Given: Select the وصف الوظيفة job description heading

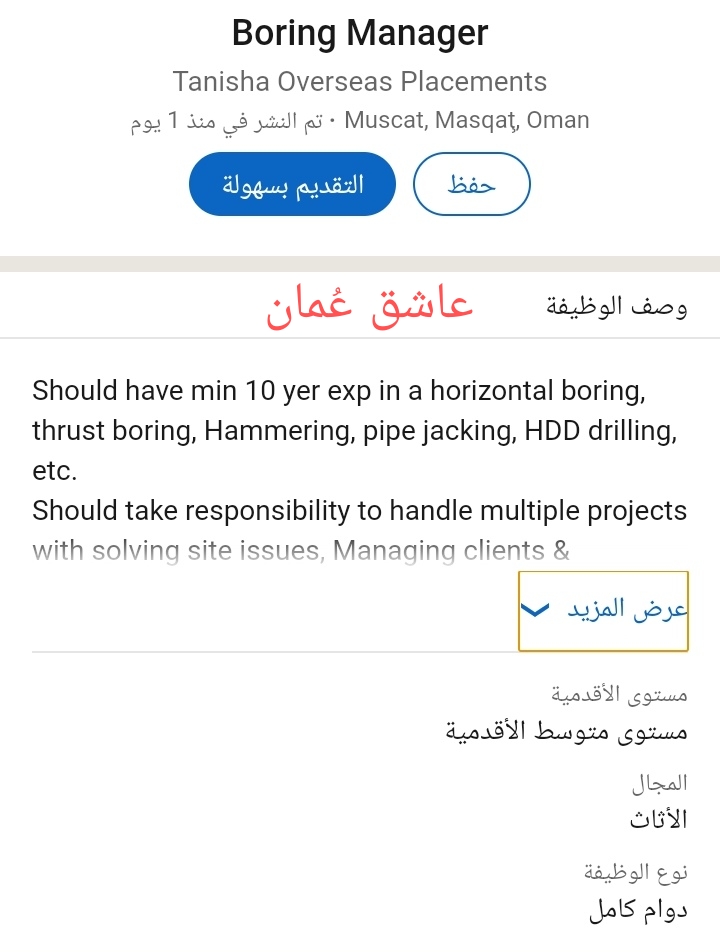Looking at the screenshot, I should (x=617, y=306).
